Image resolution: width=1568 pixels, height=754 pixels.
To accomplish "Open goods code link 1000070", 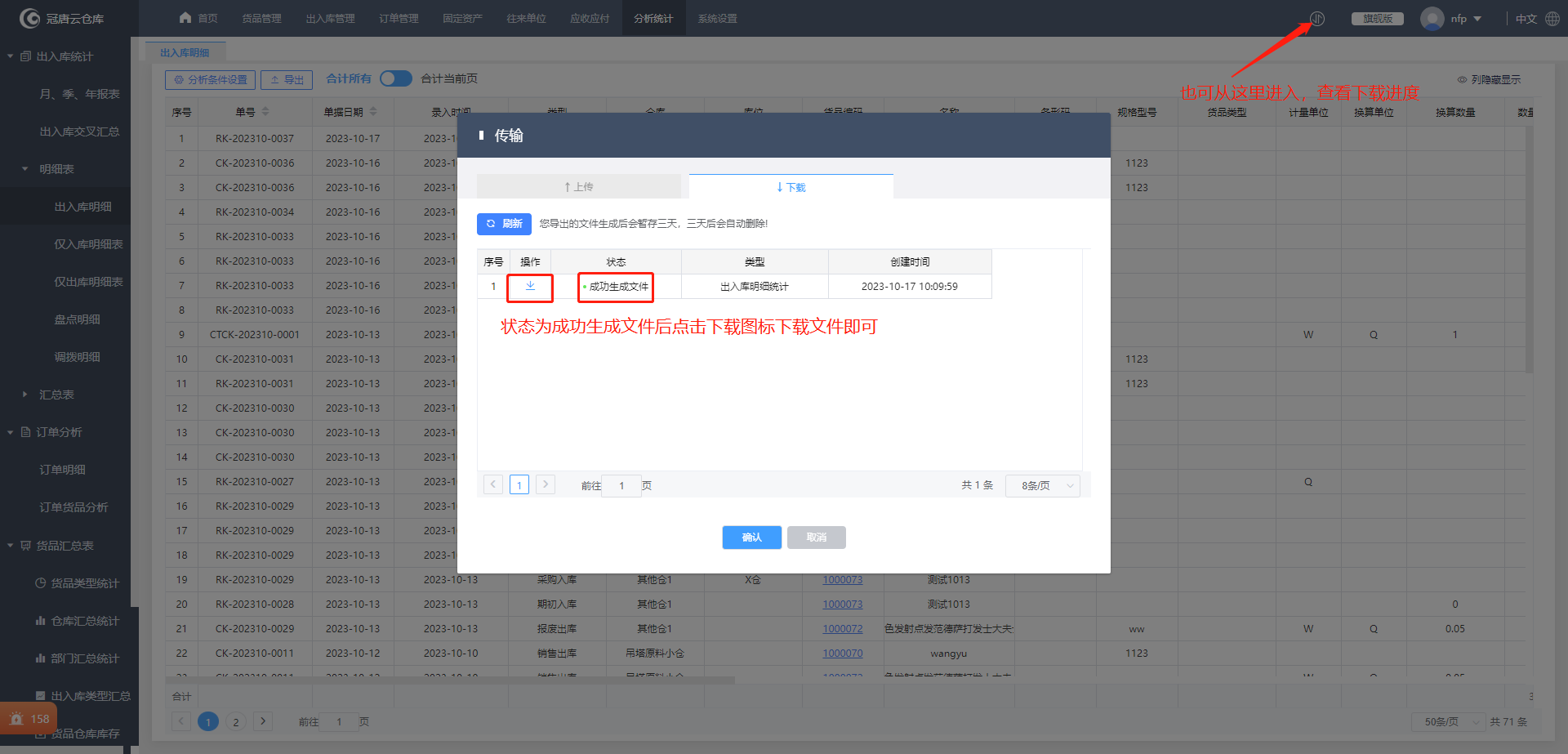I will (x=842, y=654).
